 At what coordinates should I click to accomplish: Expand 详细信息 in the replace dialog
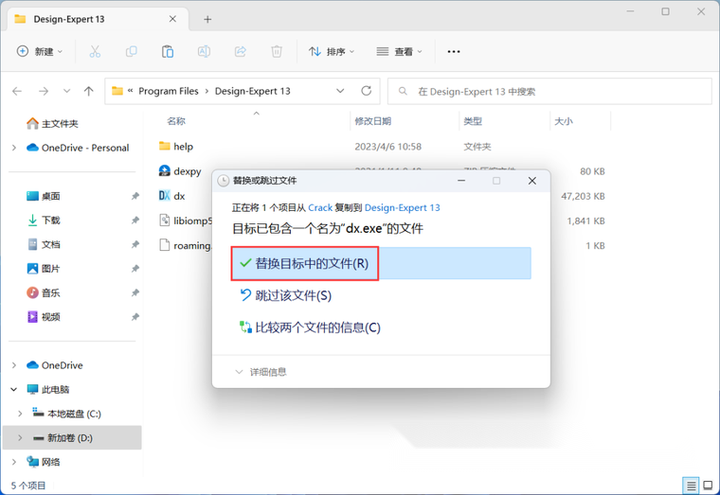(x=260, y=372)
